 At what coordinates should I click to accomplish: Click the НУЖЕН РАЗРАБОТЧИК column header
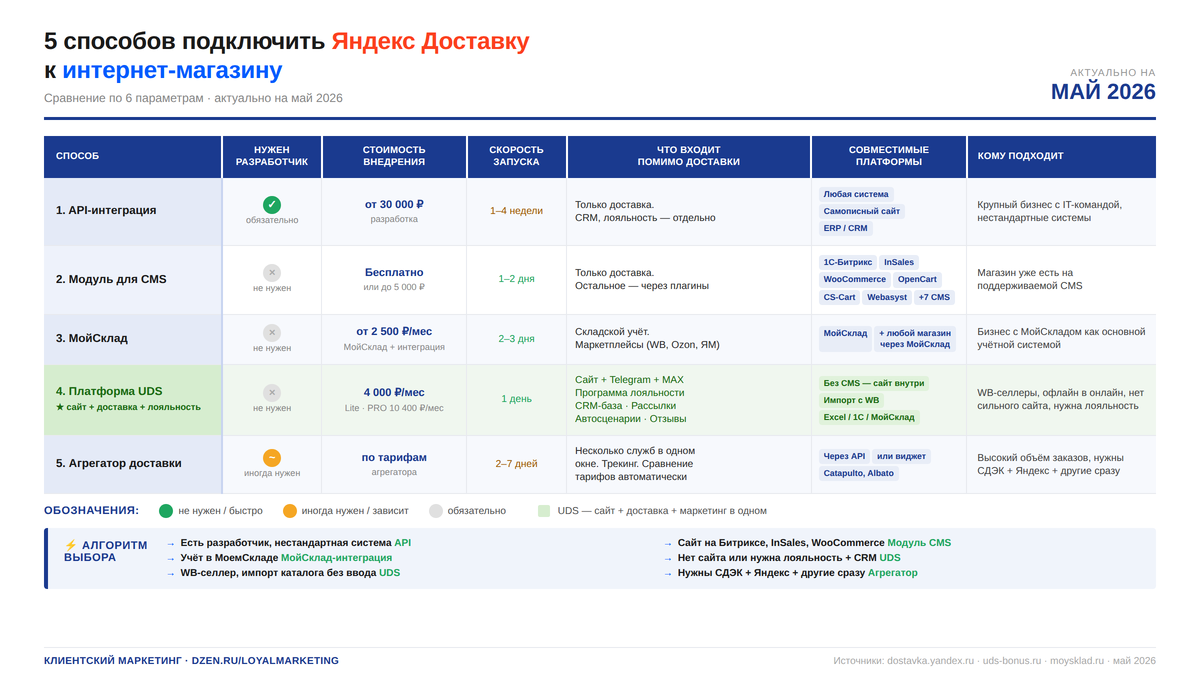(x=272, y=156)
